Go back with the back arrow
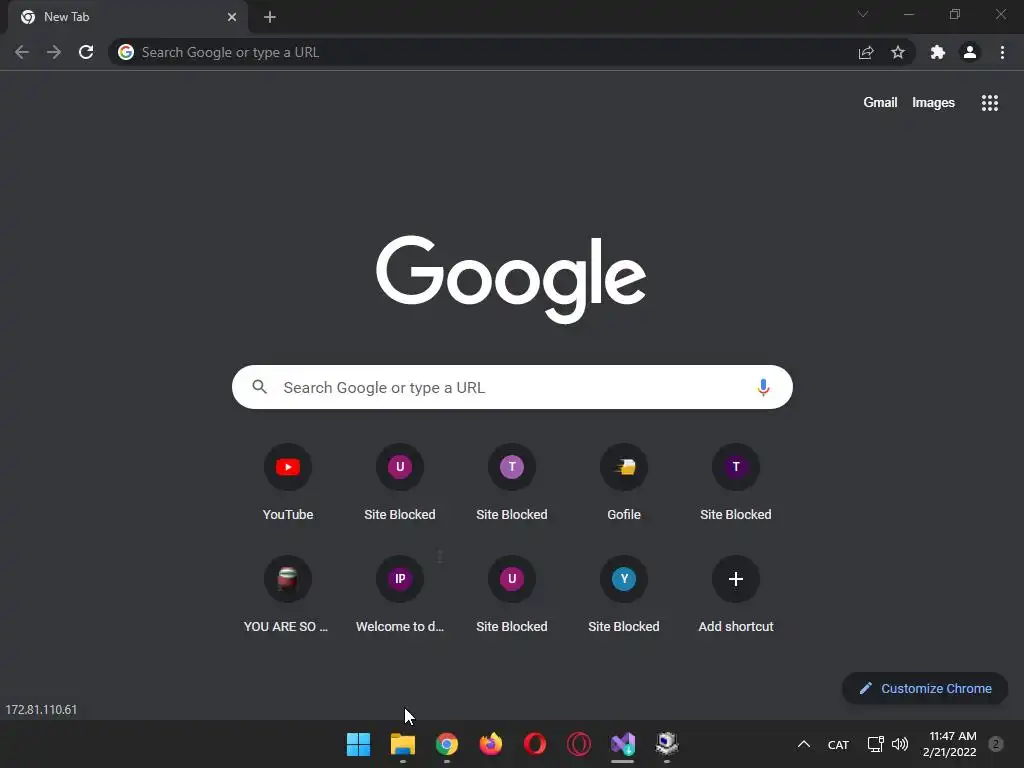 (x=22, y=52)
